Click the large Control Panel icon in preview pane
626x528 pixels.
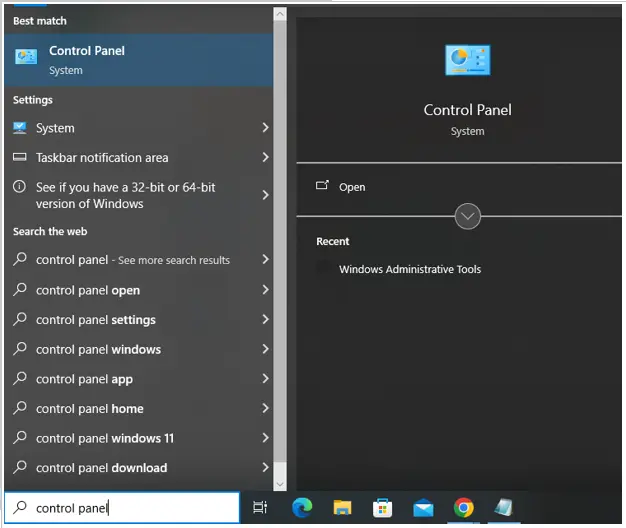click(x=468, y=60)
